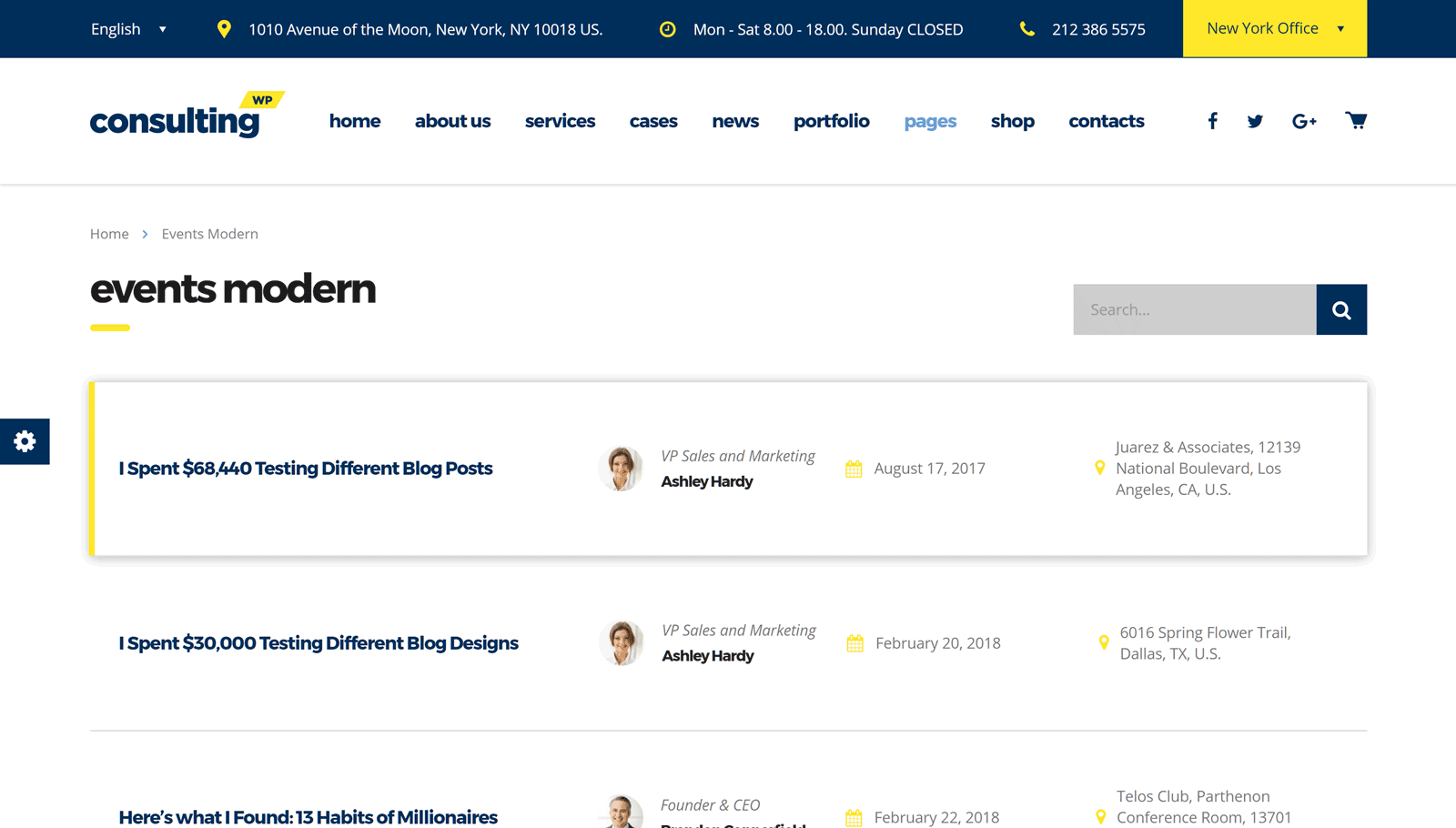Go to Home breadcrumb link
The height and width of the screenshot is (828, 1456).
(109, 234)
